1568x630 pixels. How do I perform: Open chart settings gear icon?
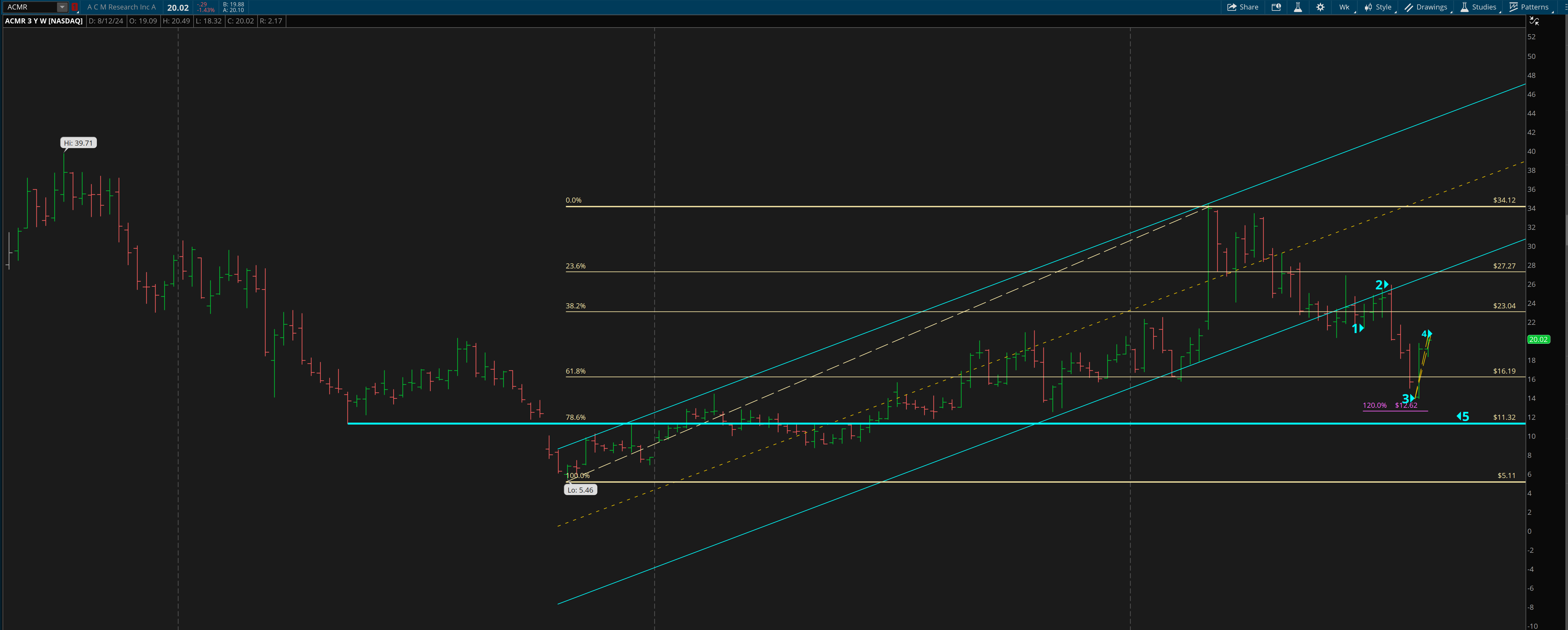pos(1320,7)
